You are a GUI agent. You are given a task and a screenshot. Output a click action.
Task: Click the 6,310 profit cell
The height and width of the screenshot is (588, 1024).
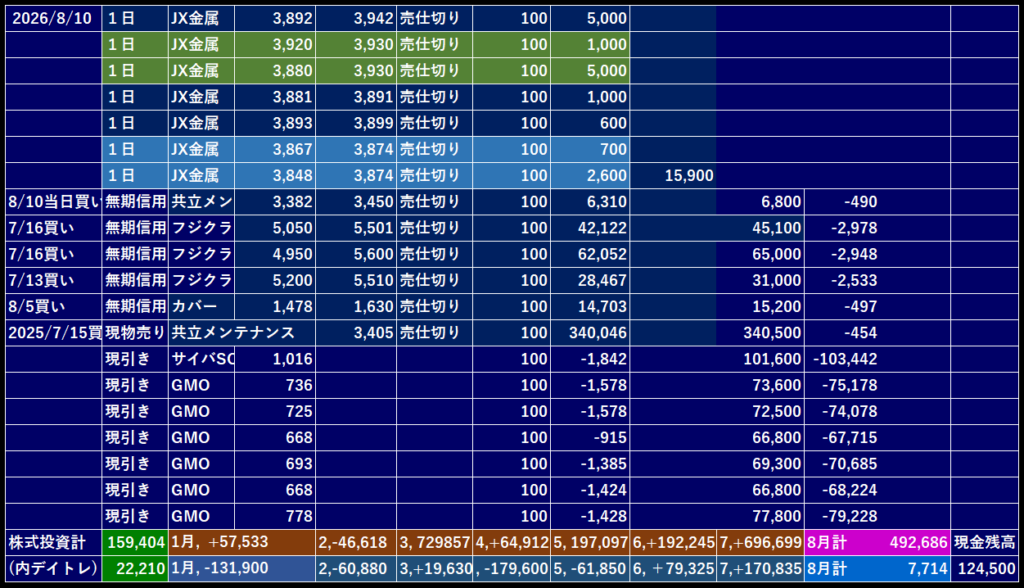[590, 202]
